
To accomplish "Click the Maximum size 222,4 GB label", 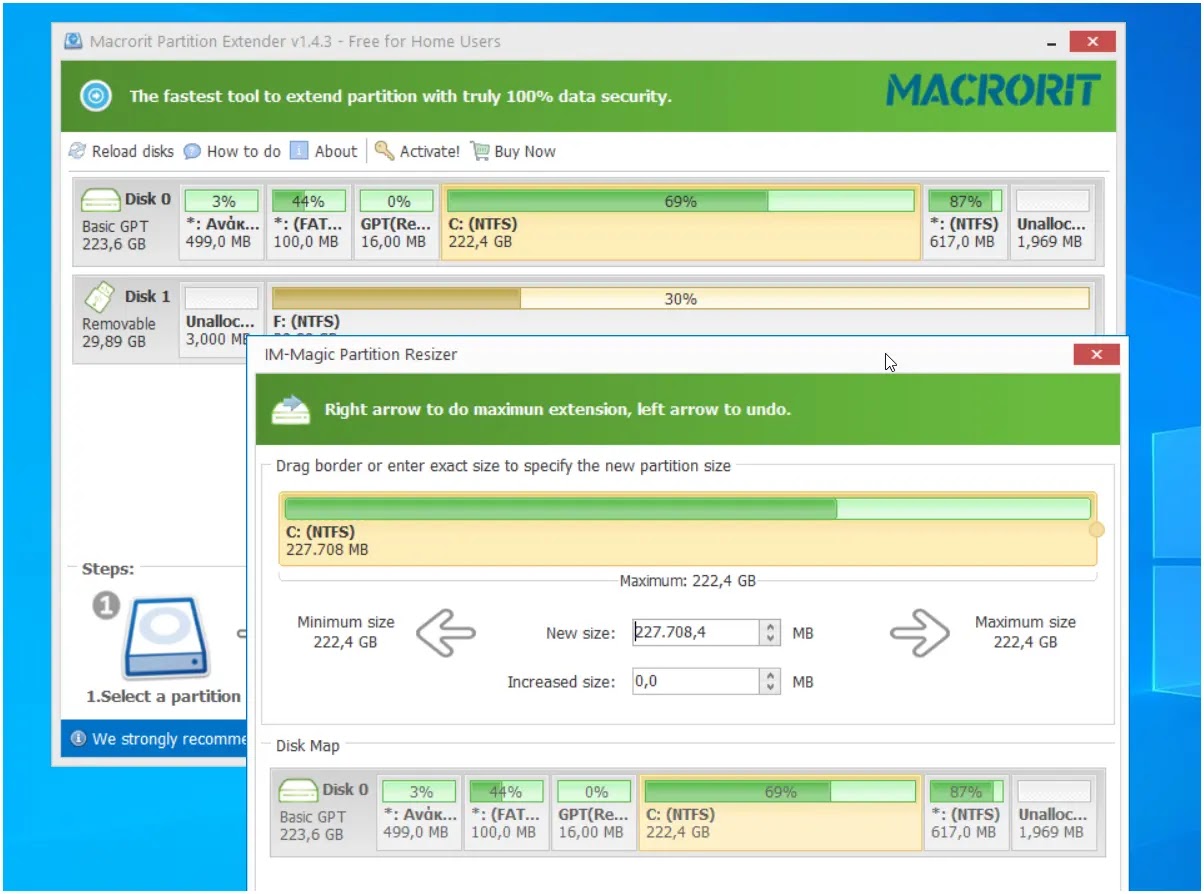I will (1025, 632).
